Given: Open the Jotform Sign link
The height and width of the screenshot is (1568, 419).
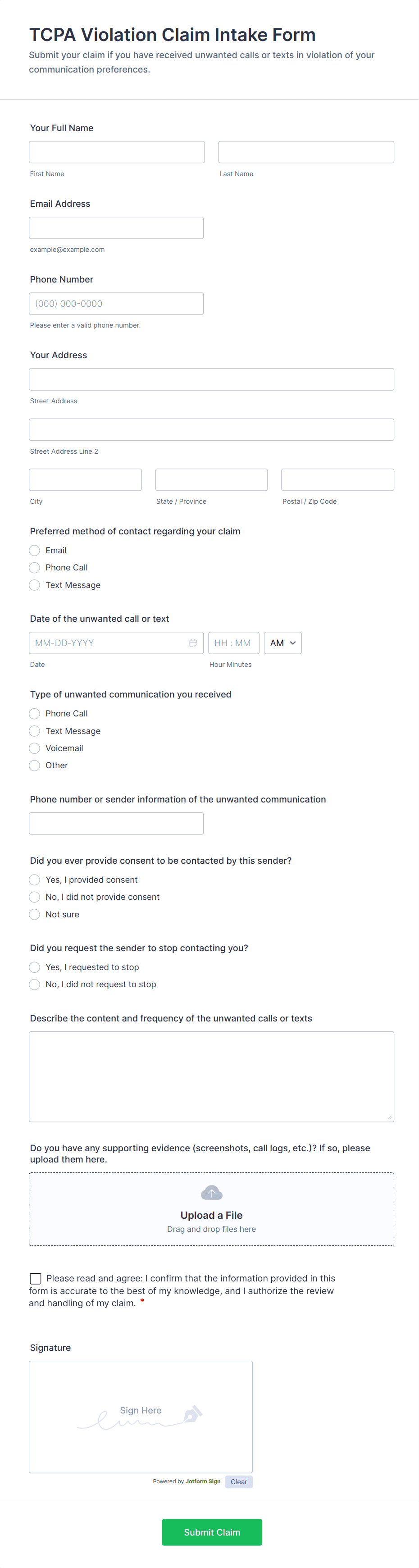Looking at the screenshot, I should click(203, 1481).
